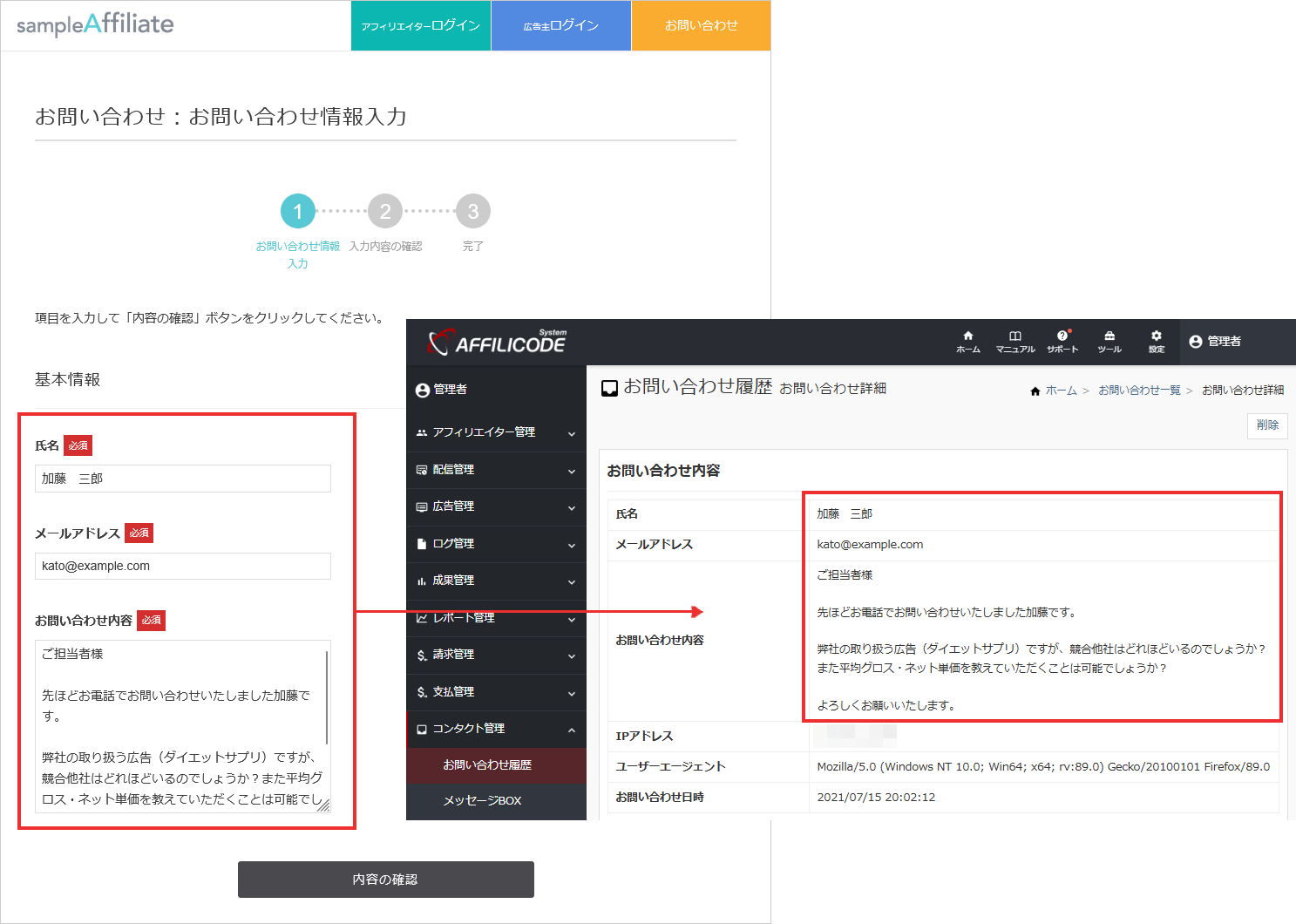Click the 成果管理 chart icon
The height and width of the screenshot is (924, 1296).
tap(422, 580)
